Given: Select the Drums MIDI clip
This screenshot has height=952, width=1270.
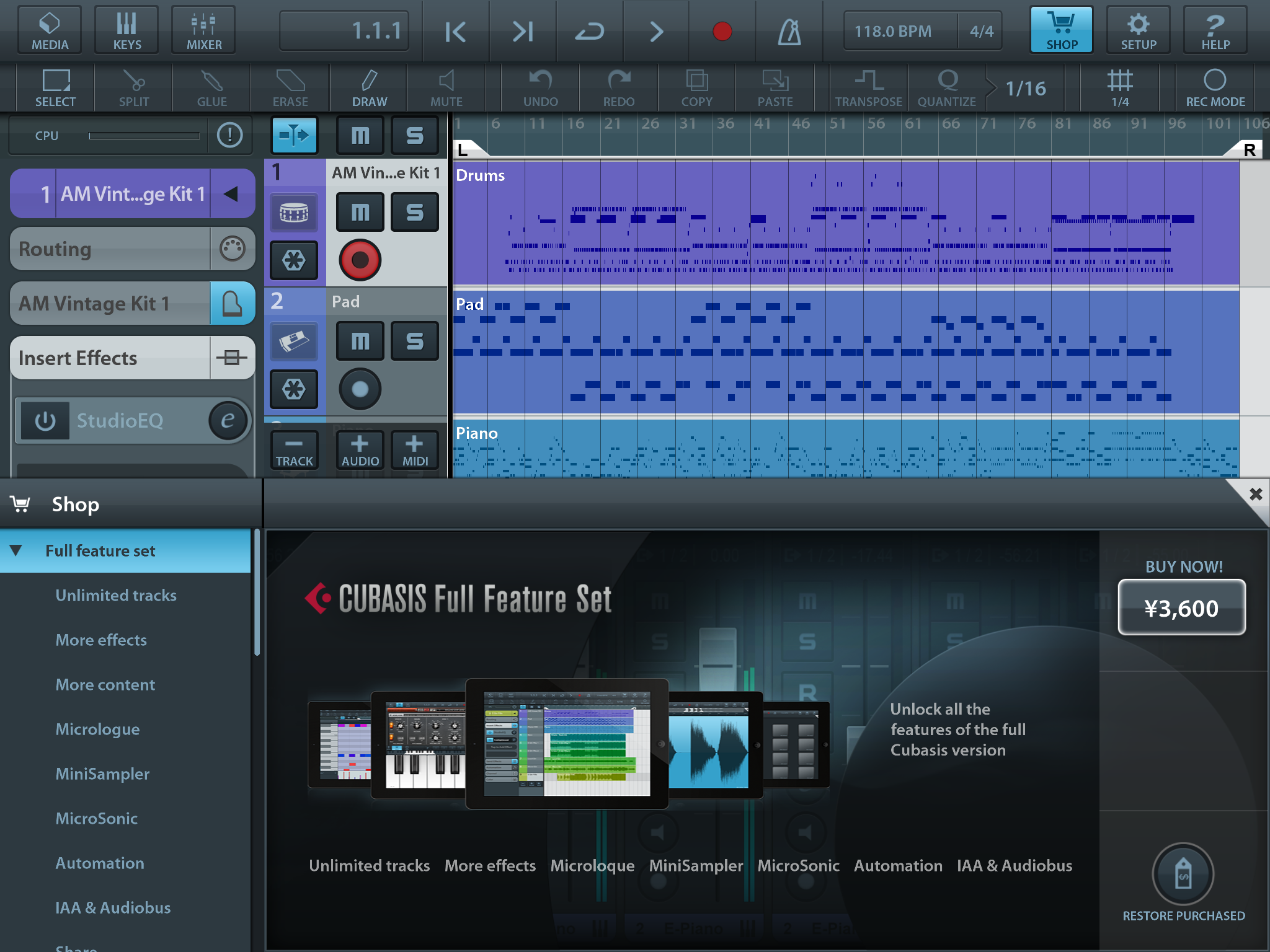Looking at the screenshot, I should 846,223.
